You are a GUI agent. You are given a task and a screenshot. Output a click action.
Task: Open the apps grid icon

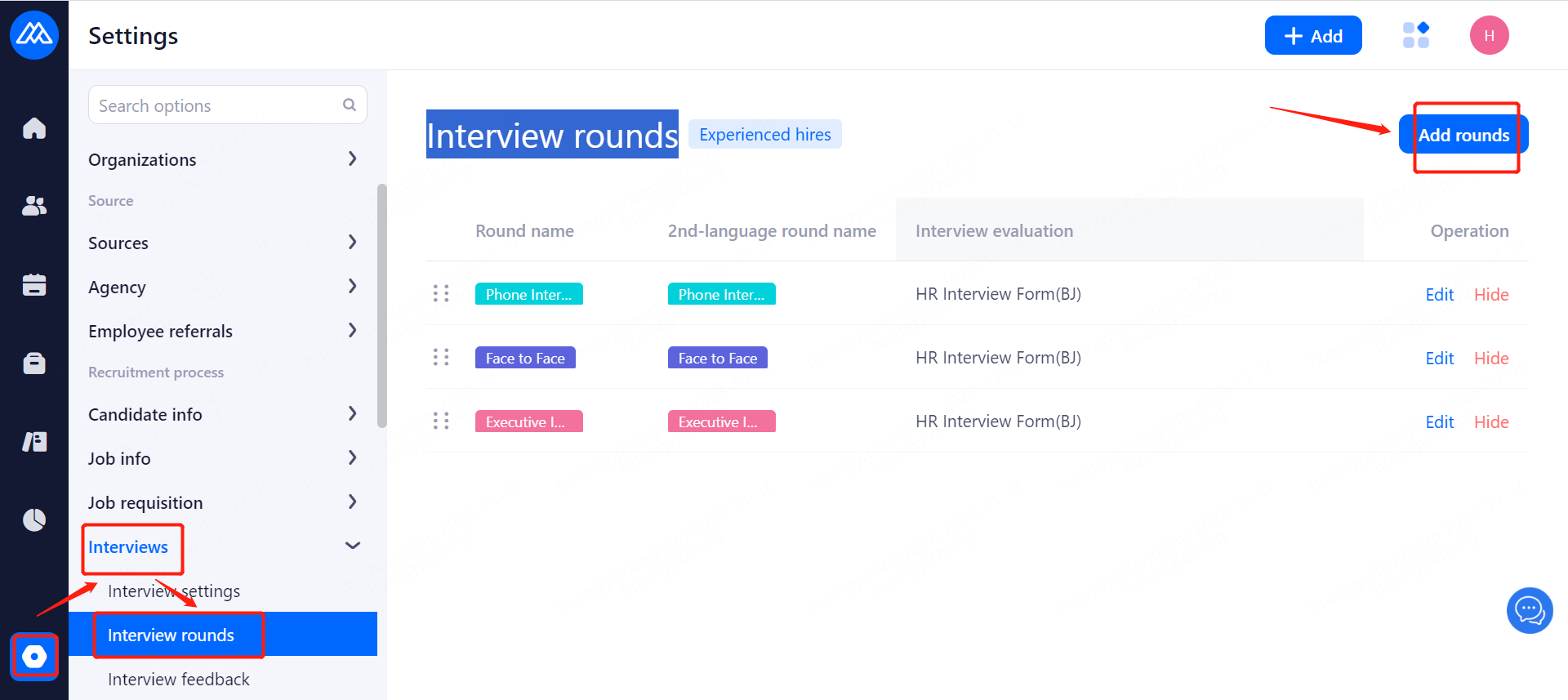pos(1415,35)
